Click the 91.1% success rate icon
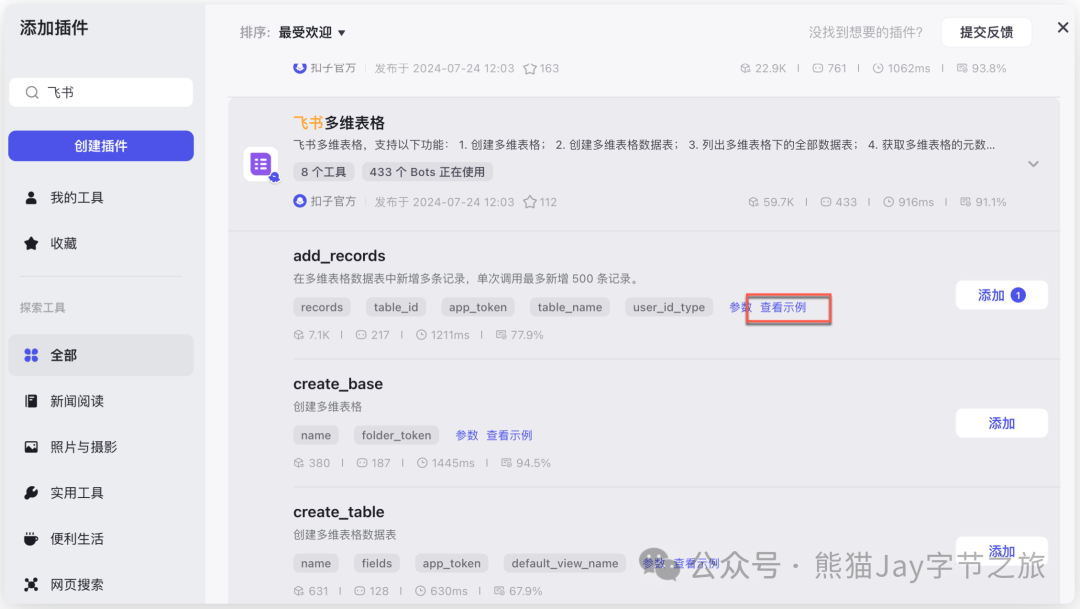The height and width of the screenshot is (609, 1080). point(966,202)
